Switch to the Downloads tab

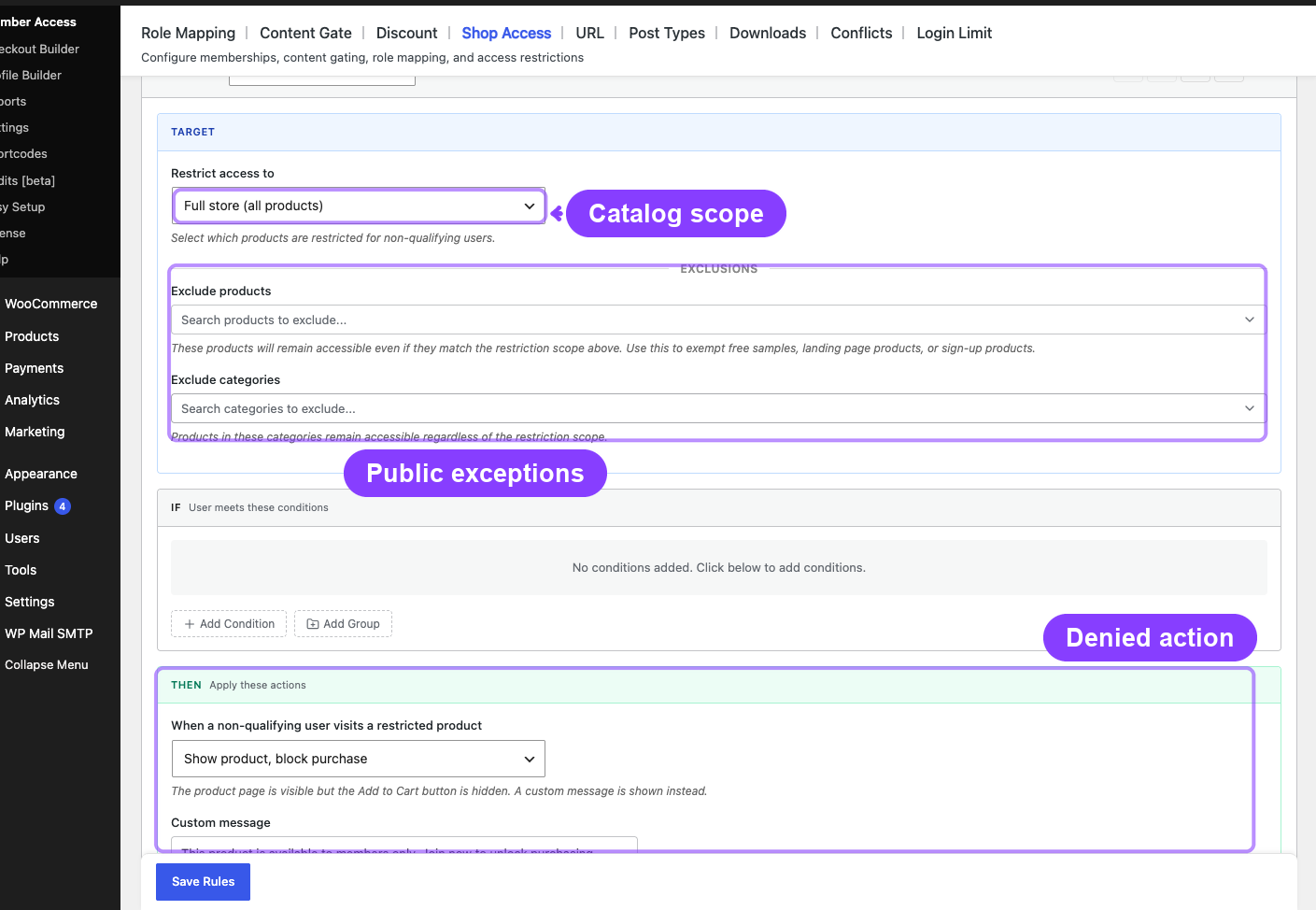[768, 33]
